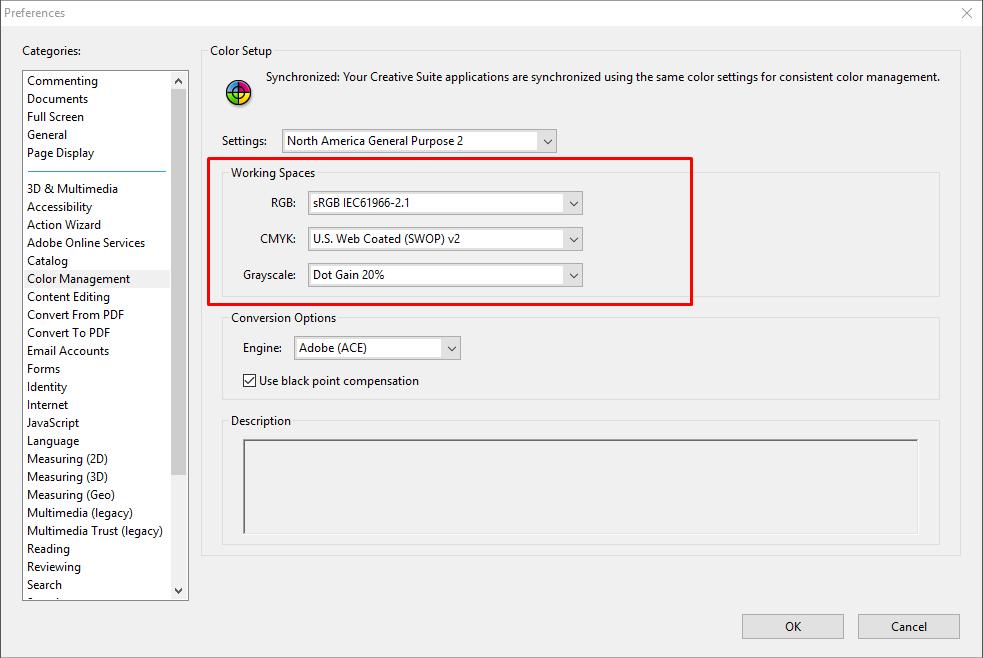Select the Convert To PDF category
Viewport: 983px width, 658px height.
(98, 333)
